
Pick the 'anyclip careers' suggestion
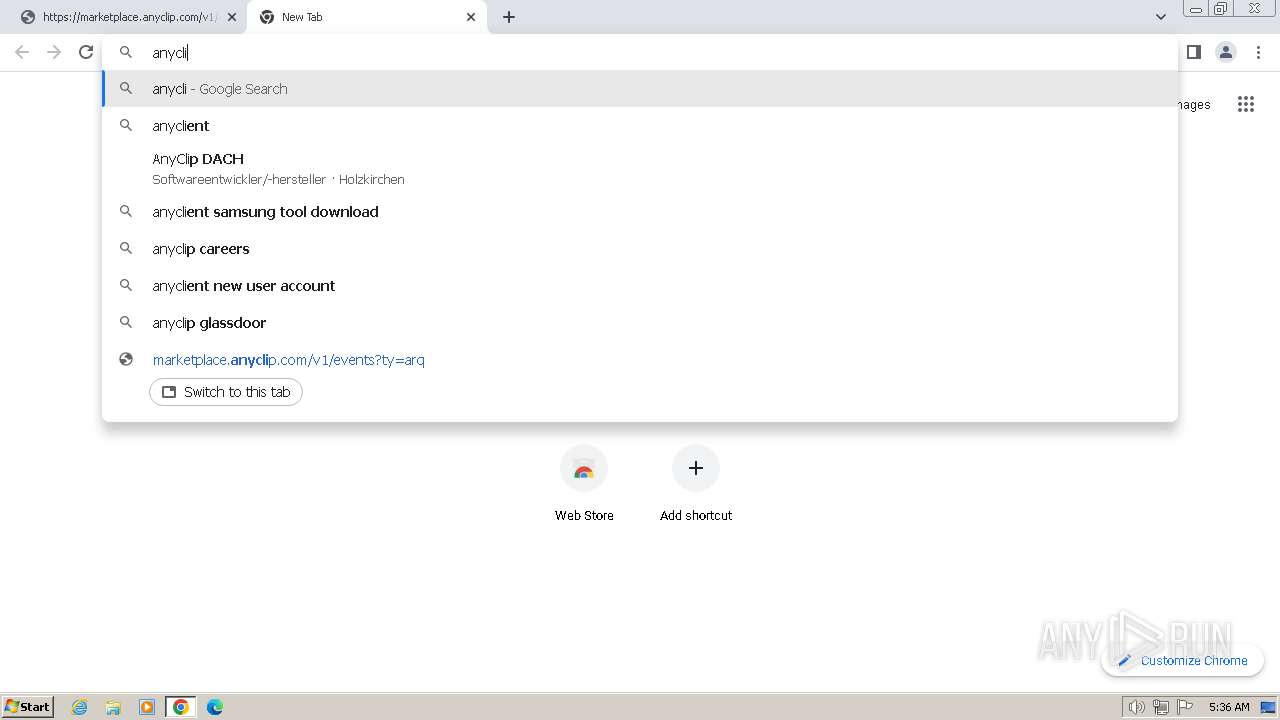640,248
